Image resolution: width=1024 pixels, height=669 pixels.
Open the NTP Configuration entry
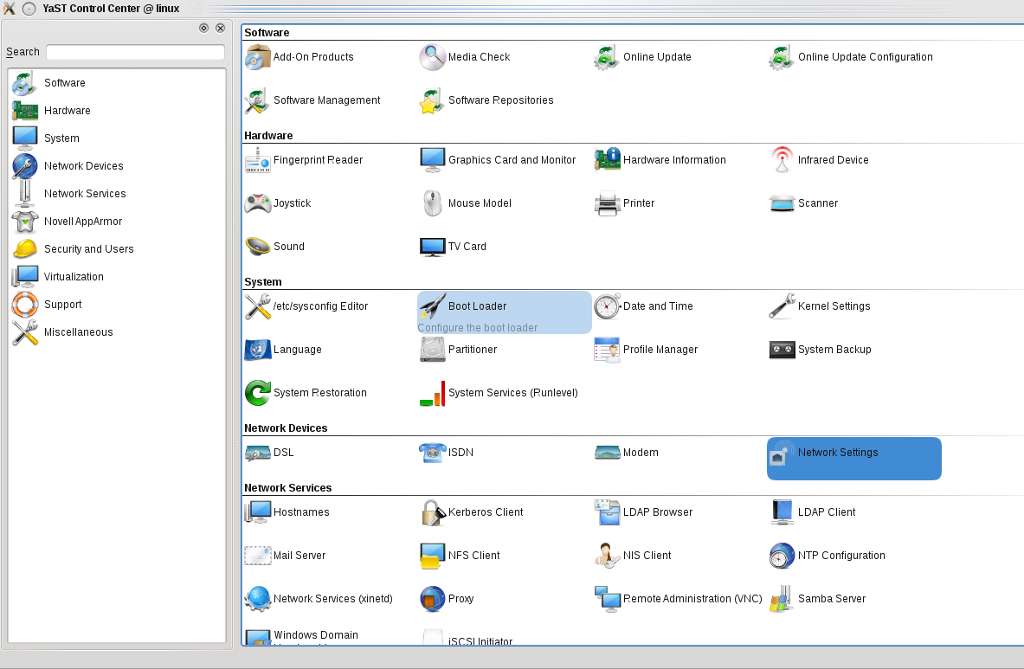[x=841, y=556]
